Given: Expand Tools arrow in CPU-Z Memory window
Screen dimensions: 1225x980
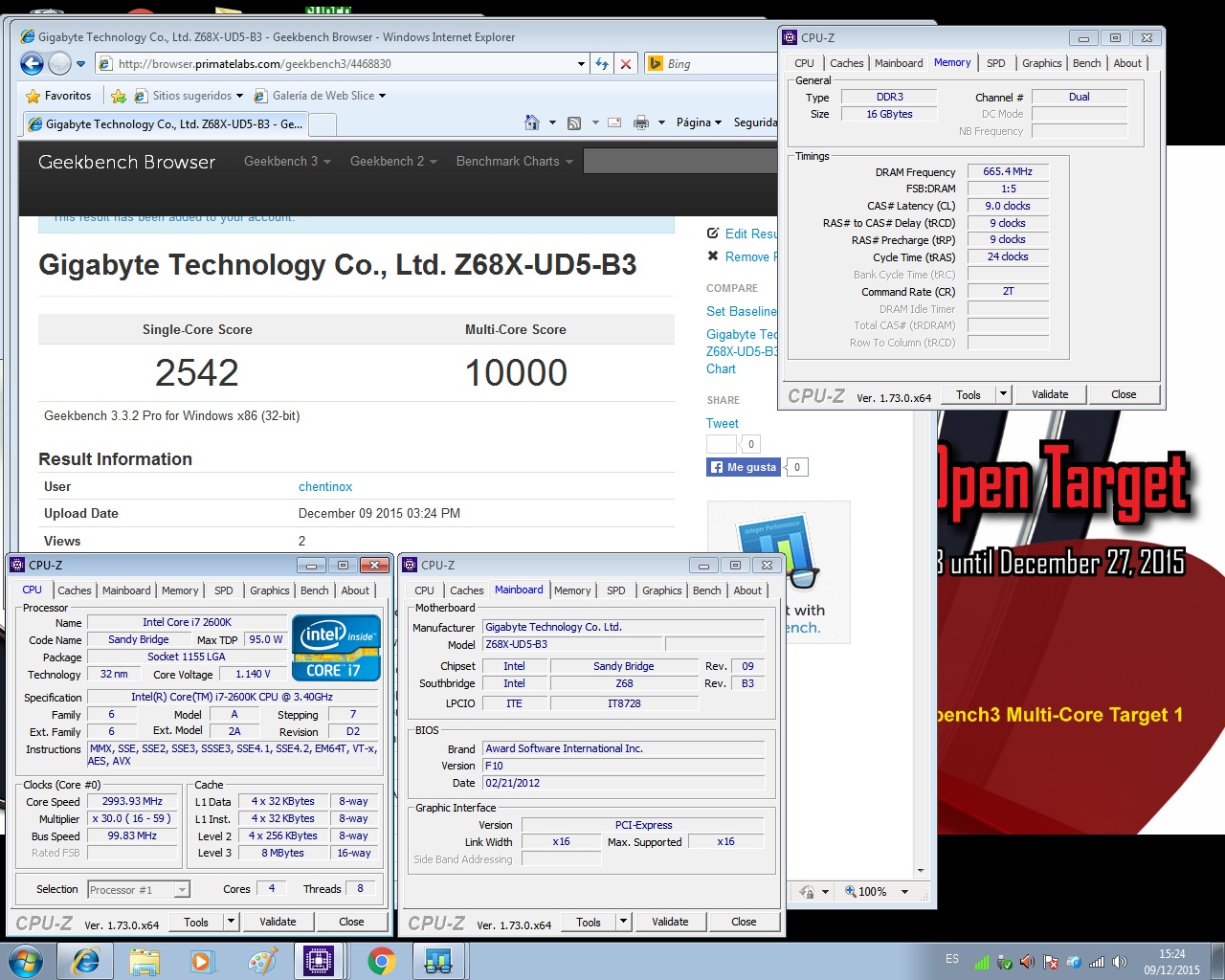Looking at the screenshot, I should pyautogui.click(x=1003, y=394).
